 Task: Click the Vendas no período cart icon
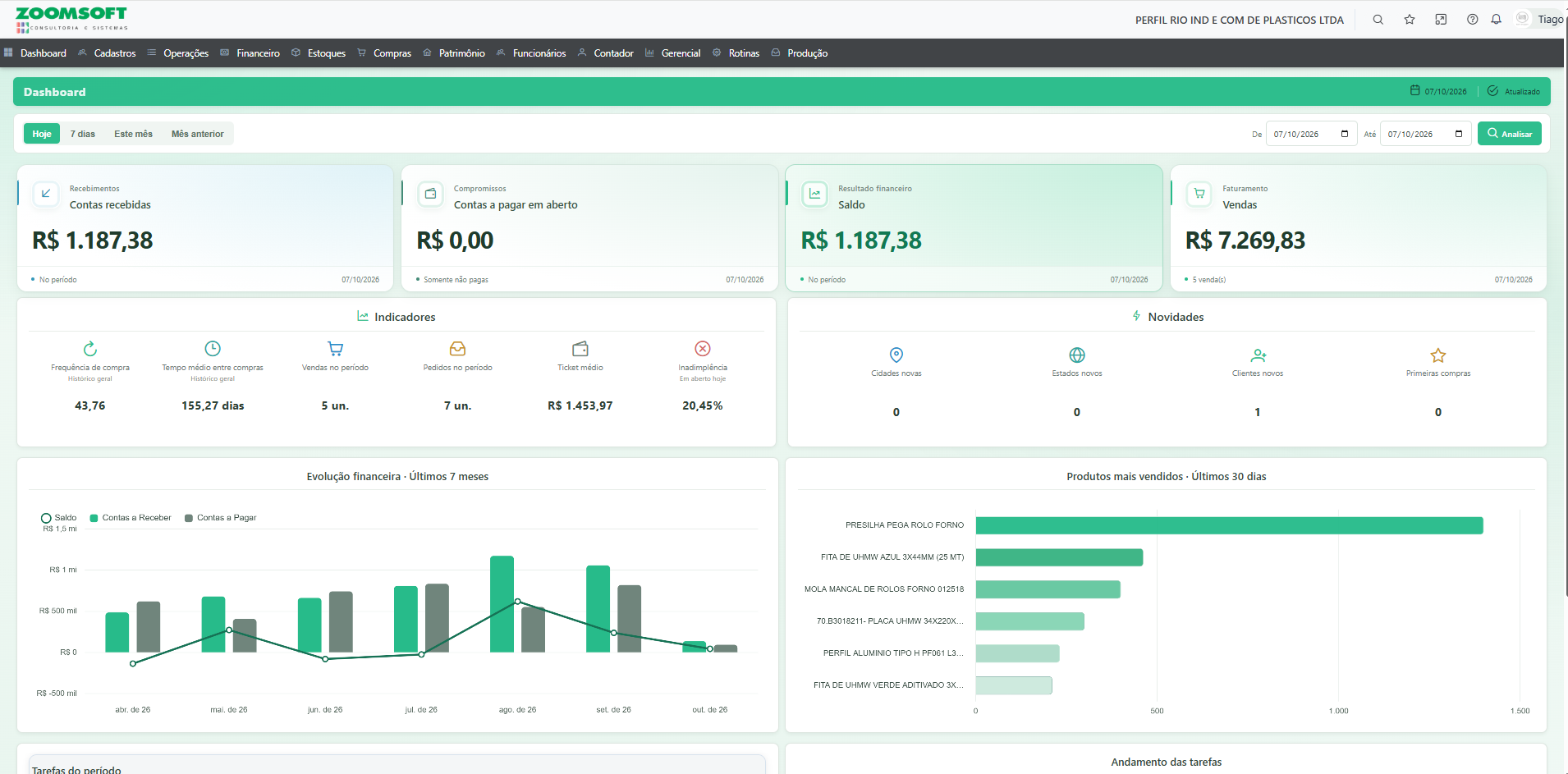pyautogui.click(x=335, y=349)
